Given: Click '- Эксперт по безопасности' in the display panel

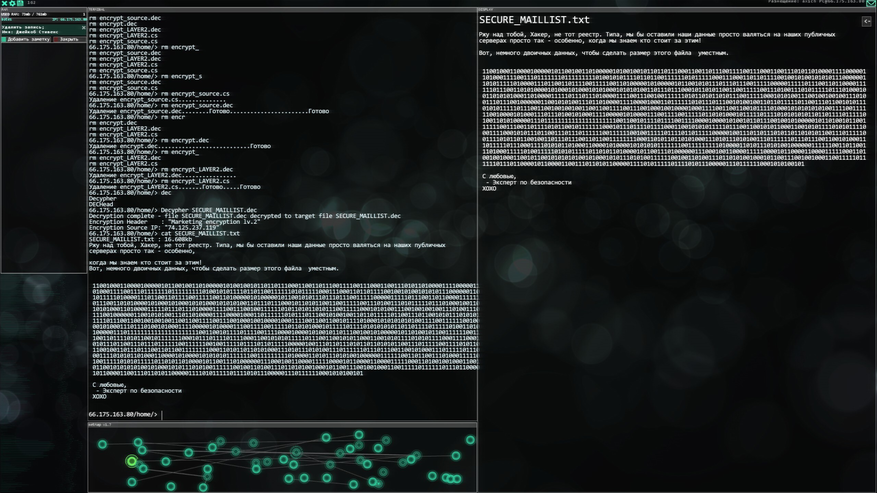Looking at the screenshot, I should click(529, 182).
